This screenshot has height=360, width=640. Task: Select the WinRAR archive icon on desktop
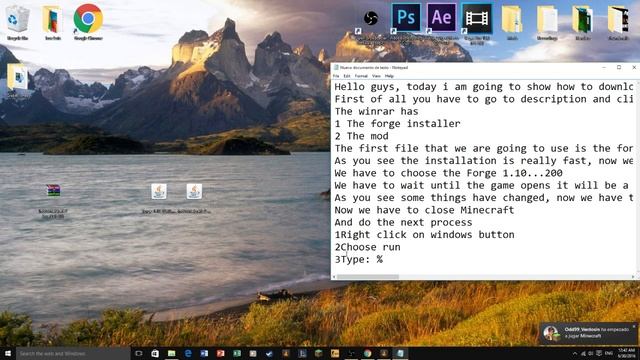(53, 191)
